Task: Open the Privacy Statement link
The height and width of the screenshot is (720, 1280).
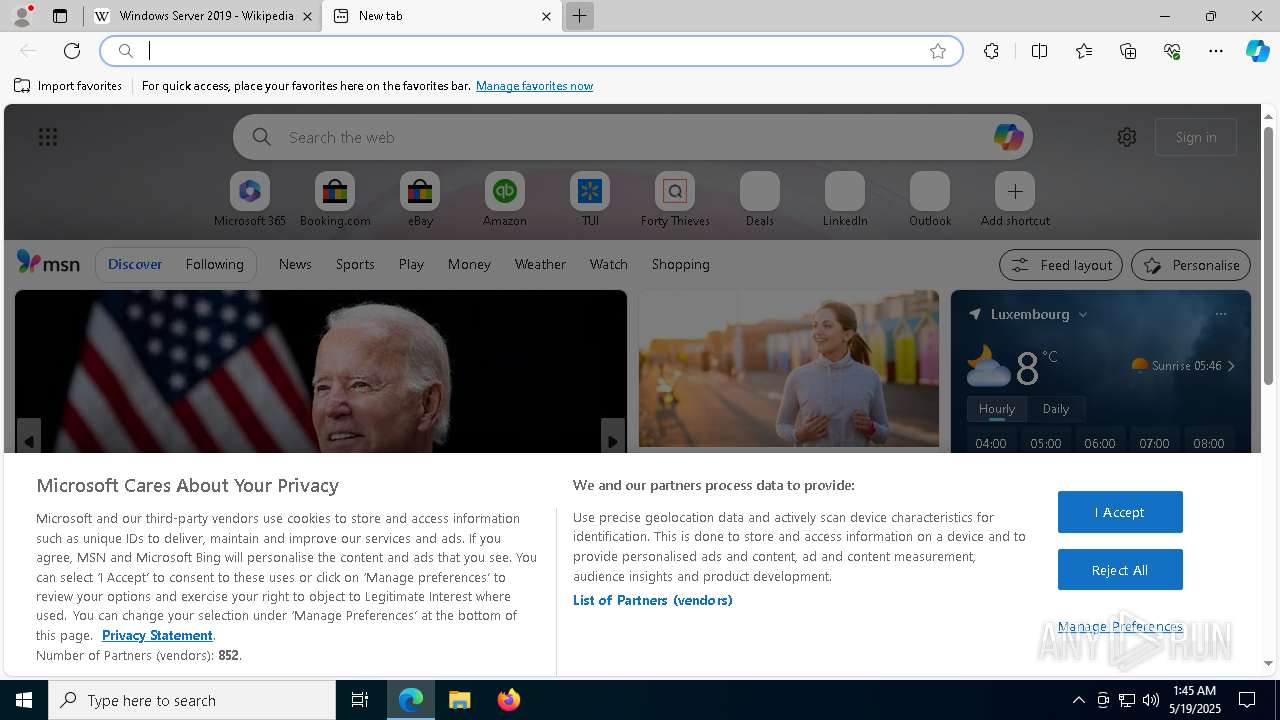Action: point(157,635)
